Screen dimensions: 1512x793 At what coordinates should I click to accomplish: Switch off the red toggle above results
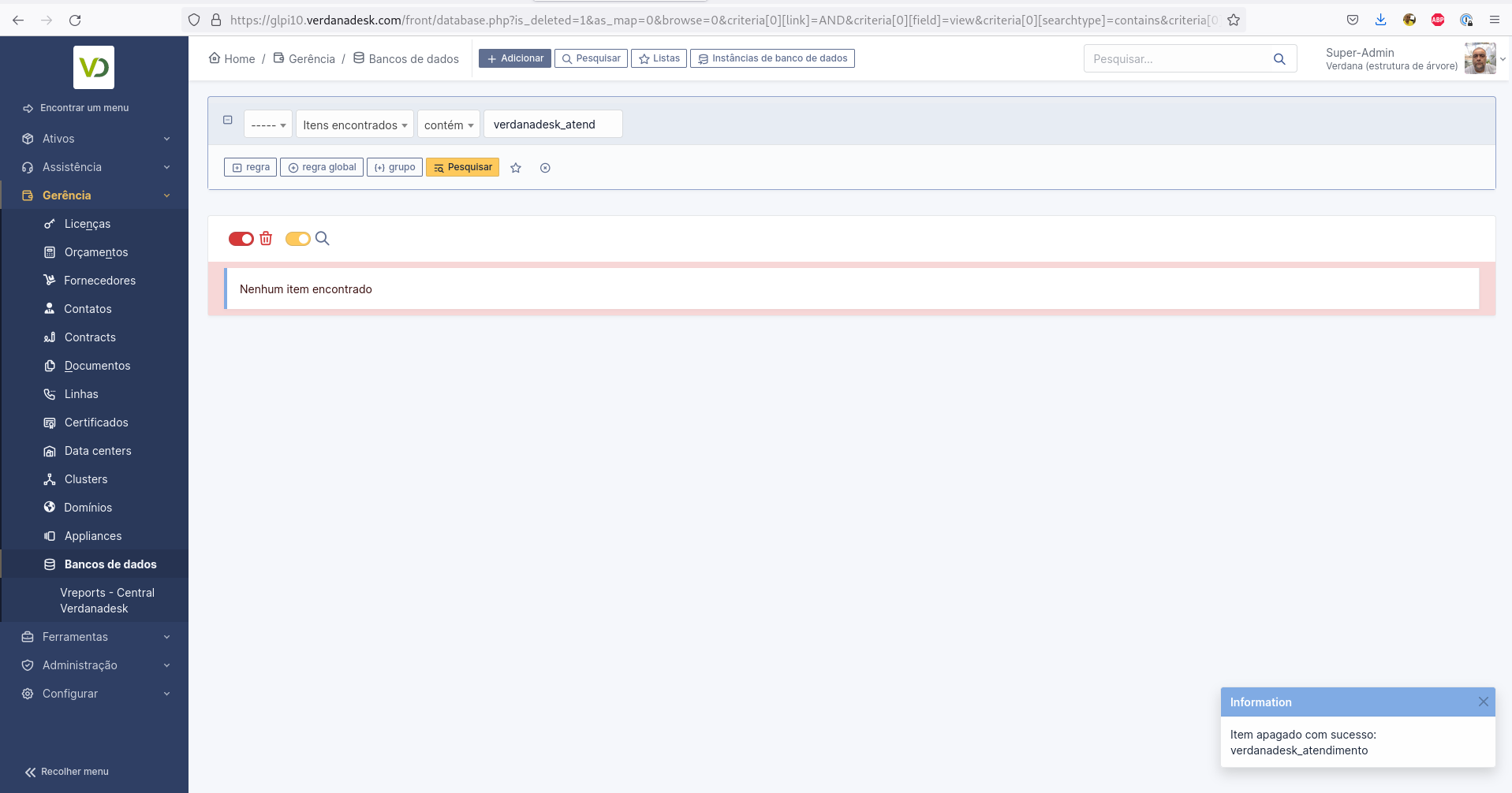[241, 238]
